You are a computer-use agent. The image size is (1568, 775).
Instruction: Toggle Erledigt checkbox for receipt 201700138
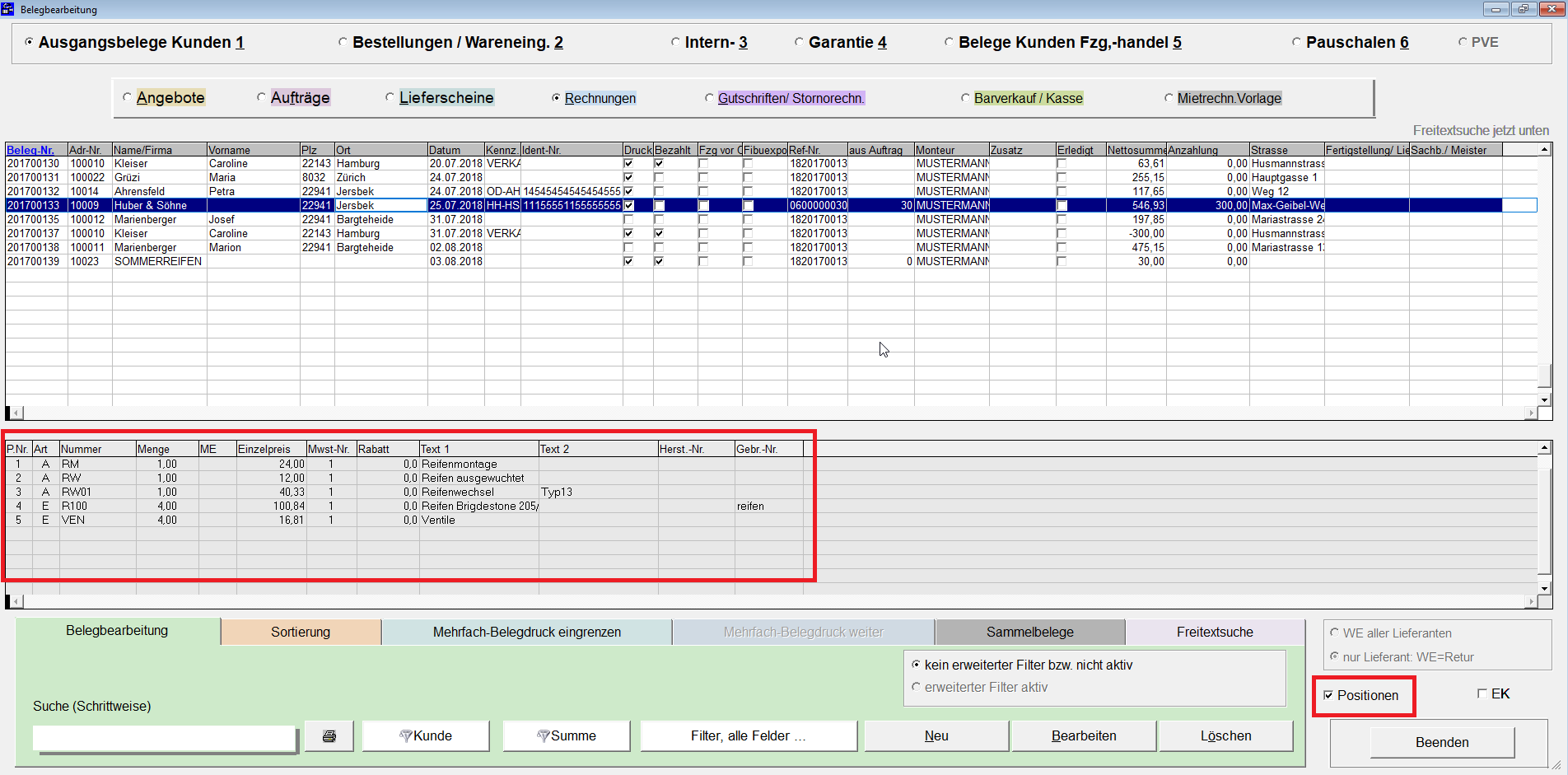pyautogui.click(x=1062, y=247)
